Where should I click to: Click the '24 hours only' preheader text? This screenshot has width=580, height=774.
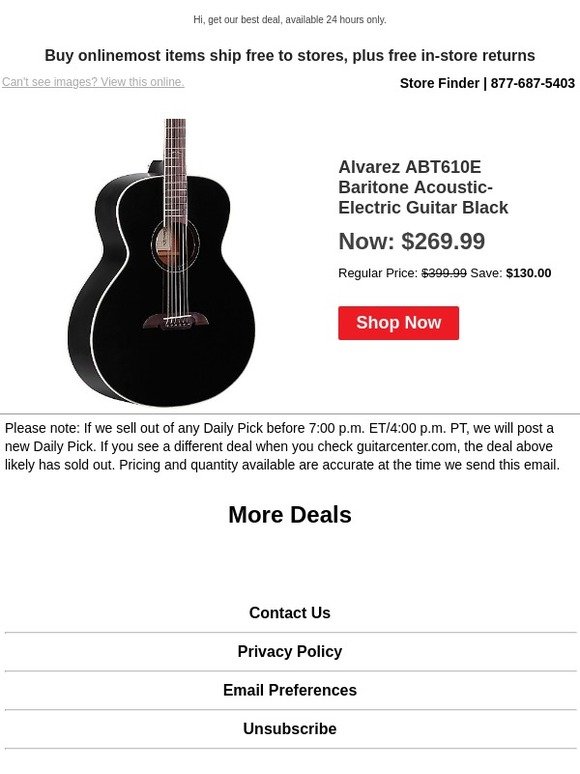(x=356, y=20)
